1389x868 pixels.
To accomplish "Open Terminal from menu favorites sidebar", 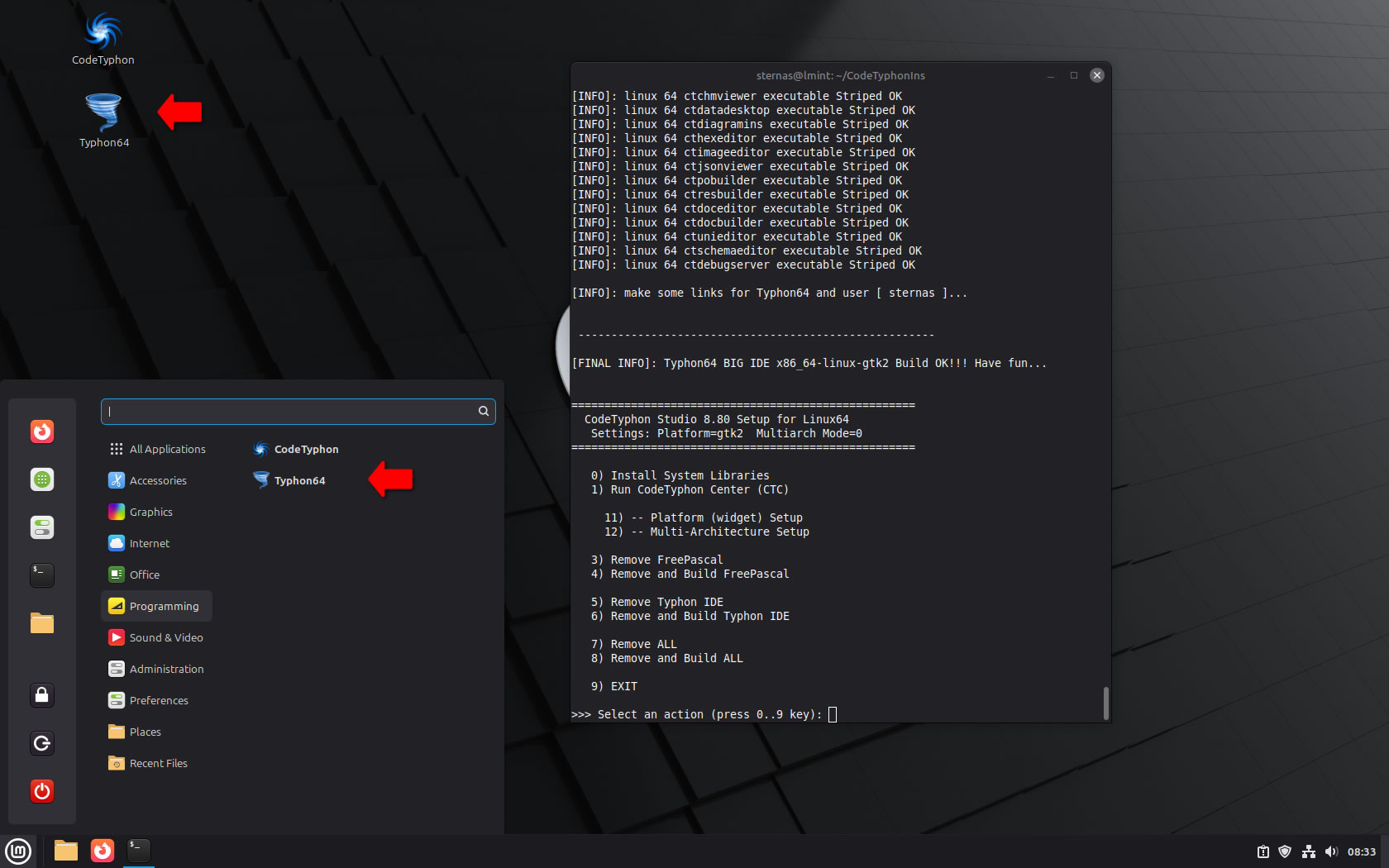I will point(42,575).
